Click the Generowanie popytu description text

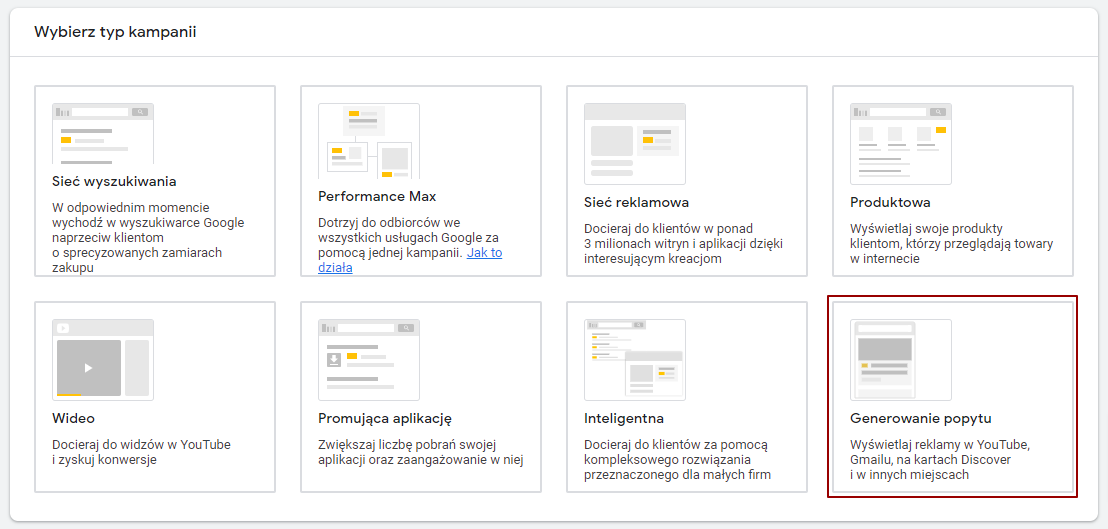point(939,459)
